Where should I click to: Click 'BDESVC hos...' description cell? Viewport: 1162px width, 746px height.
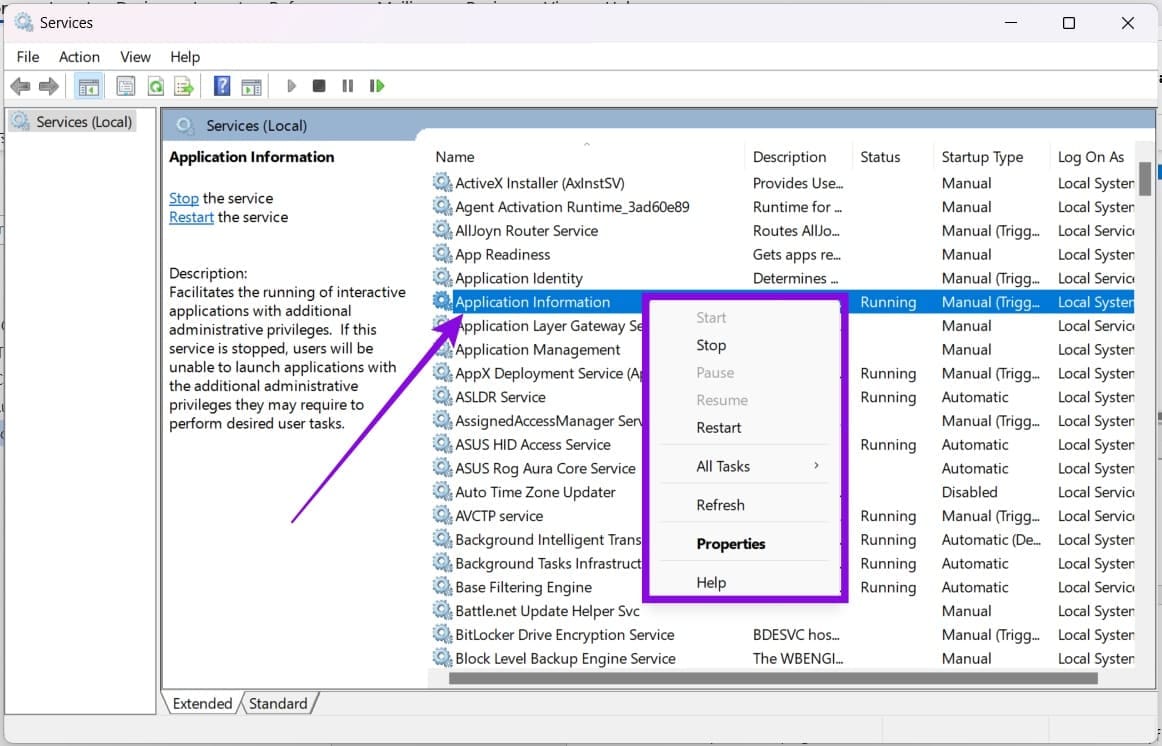(x=796, y=635)
